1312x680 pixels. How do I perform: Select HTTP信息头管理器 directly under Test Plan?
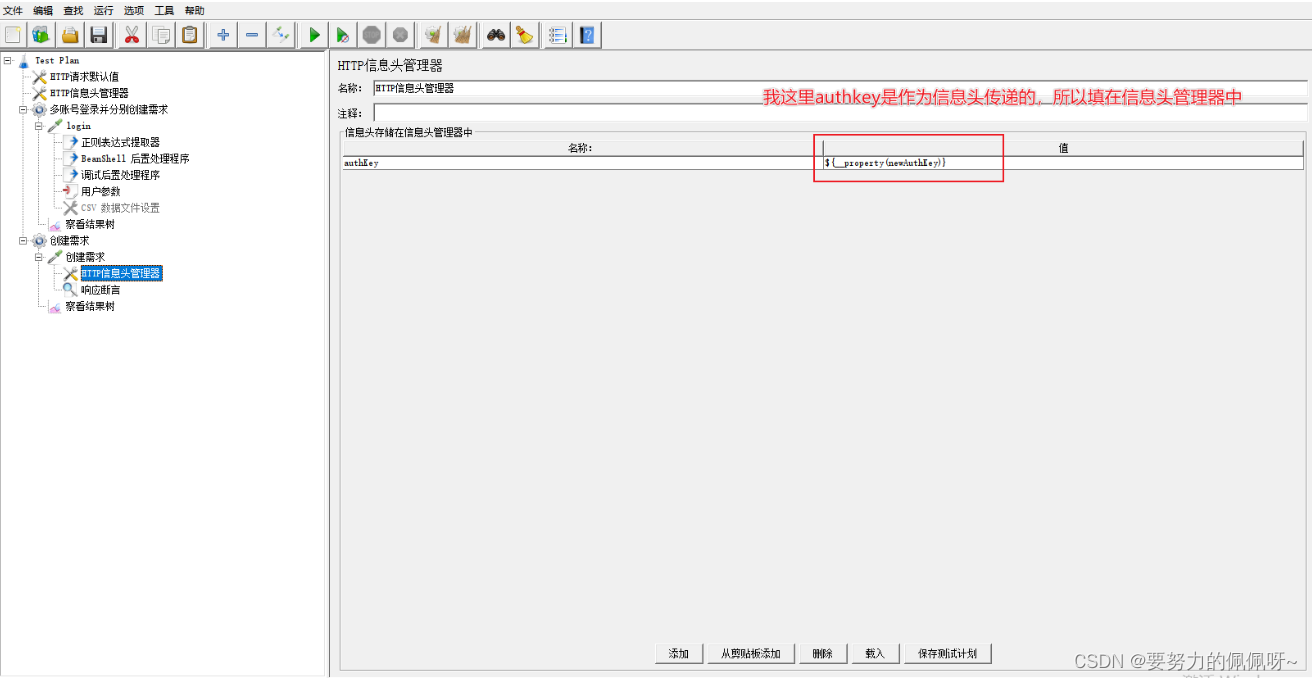tap(89, 93)
